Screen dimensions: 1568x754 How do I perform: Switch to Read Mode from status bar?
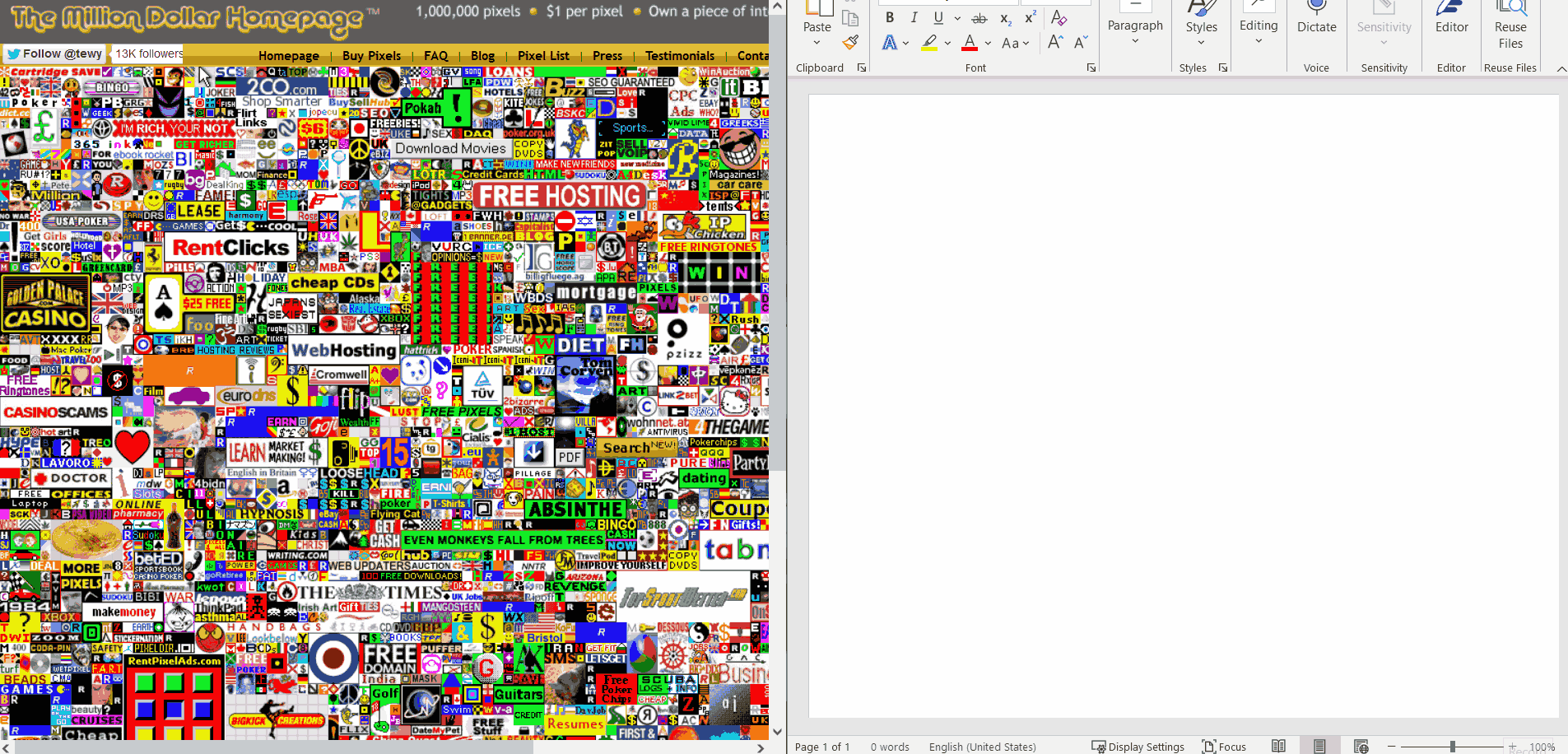pyautogui.click(x=1277, y=746)
